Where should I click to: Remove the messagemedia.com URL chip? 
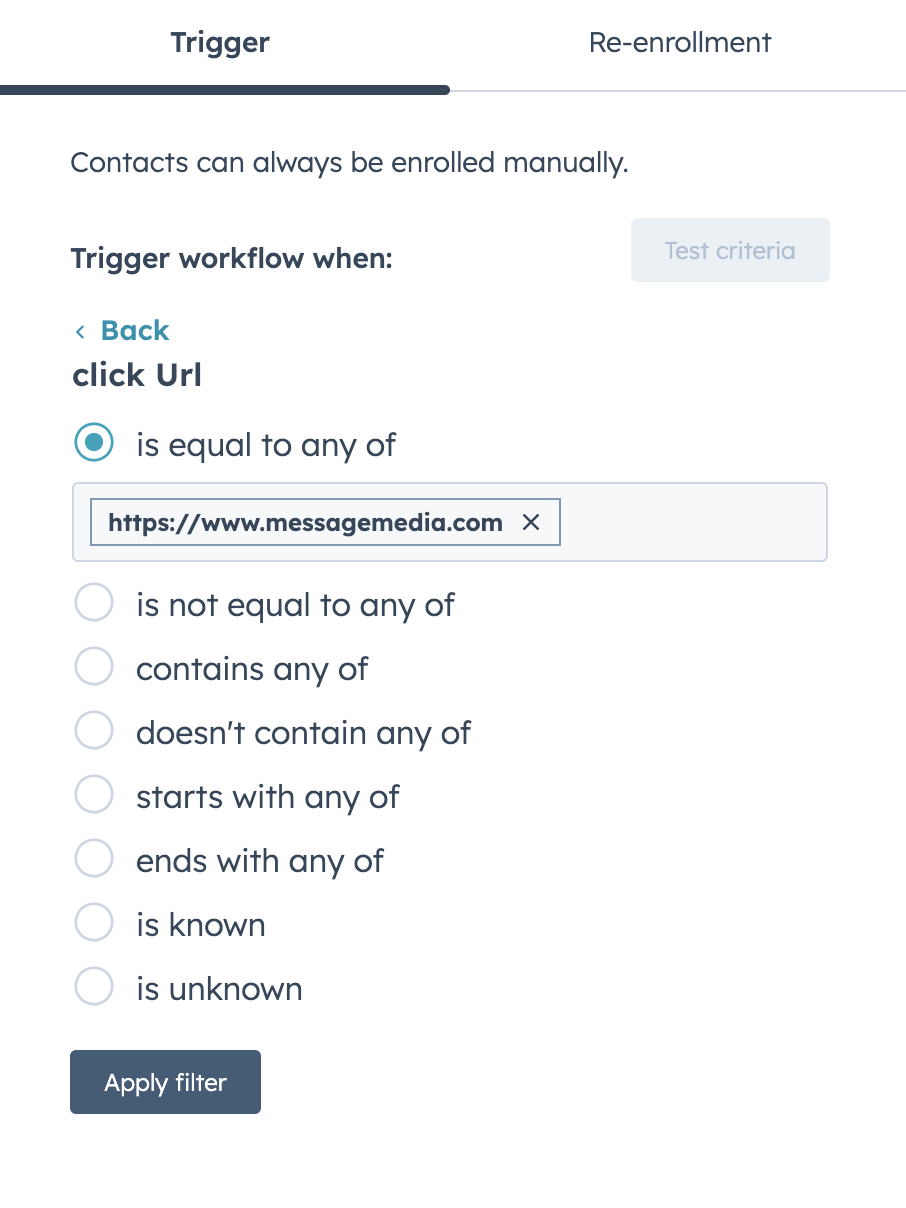click(x=531, y=522)
